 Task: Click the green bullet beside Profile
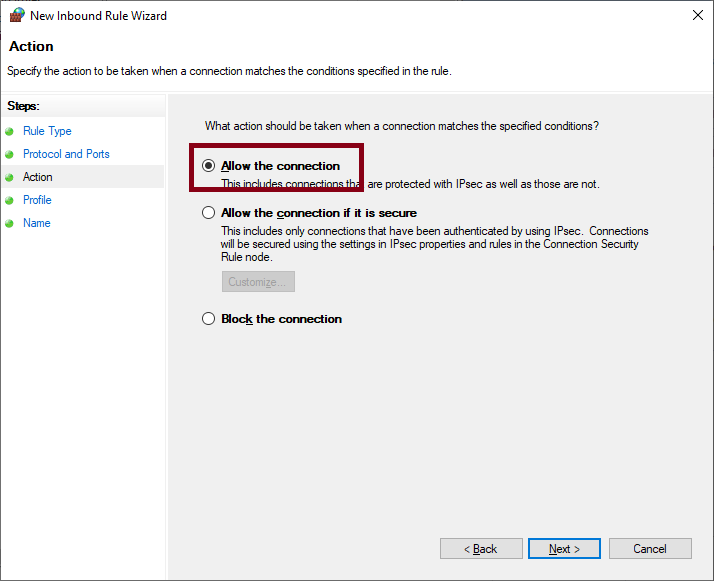pos(9,200)
